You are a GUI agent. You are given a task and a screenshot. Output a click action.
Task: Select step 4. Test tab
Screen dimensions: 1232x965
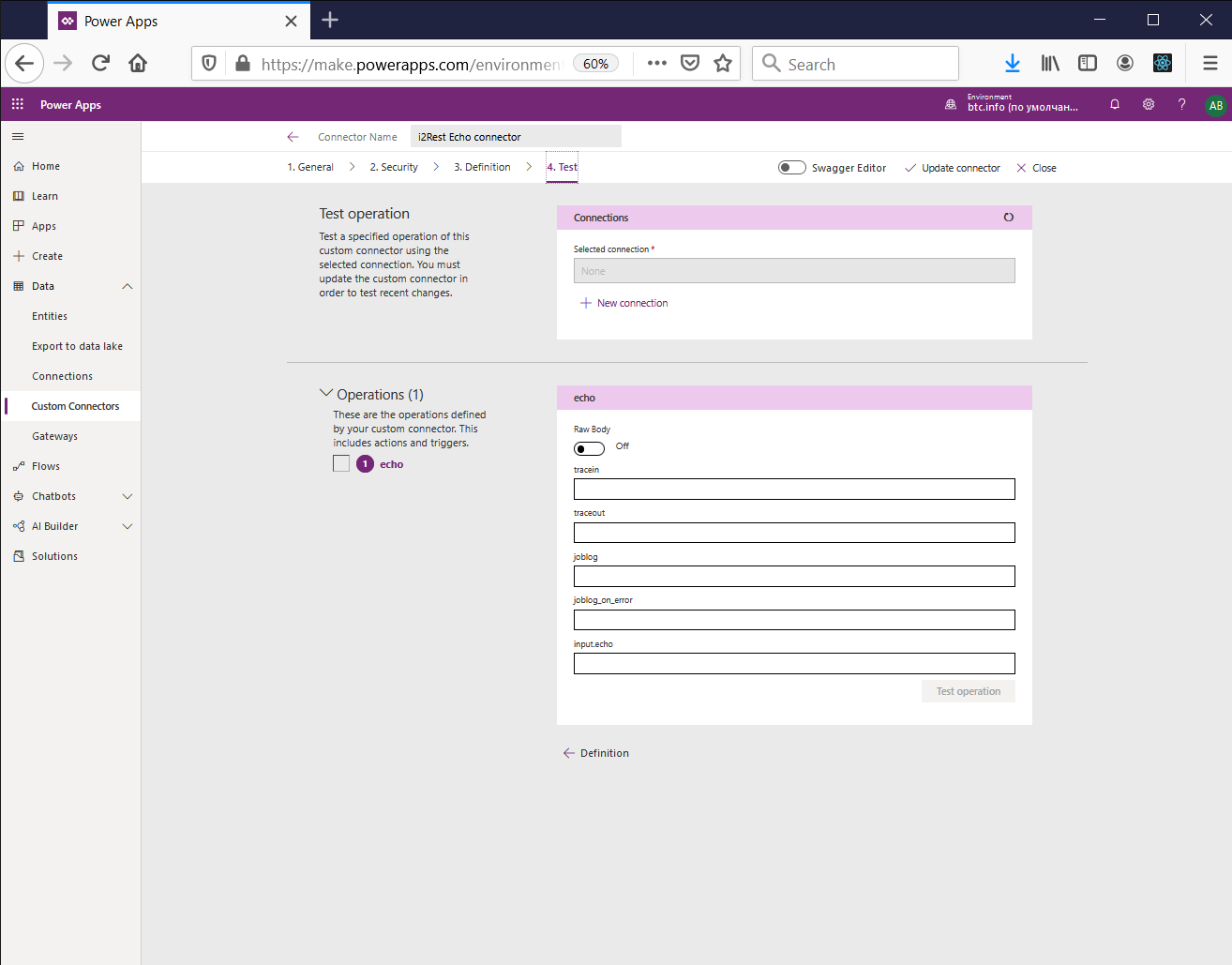[563, 167]
